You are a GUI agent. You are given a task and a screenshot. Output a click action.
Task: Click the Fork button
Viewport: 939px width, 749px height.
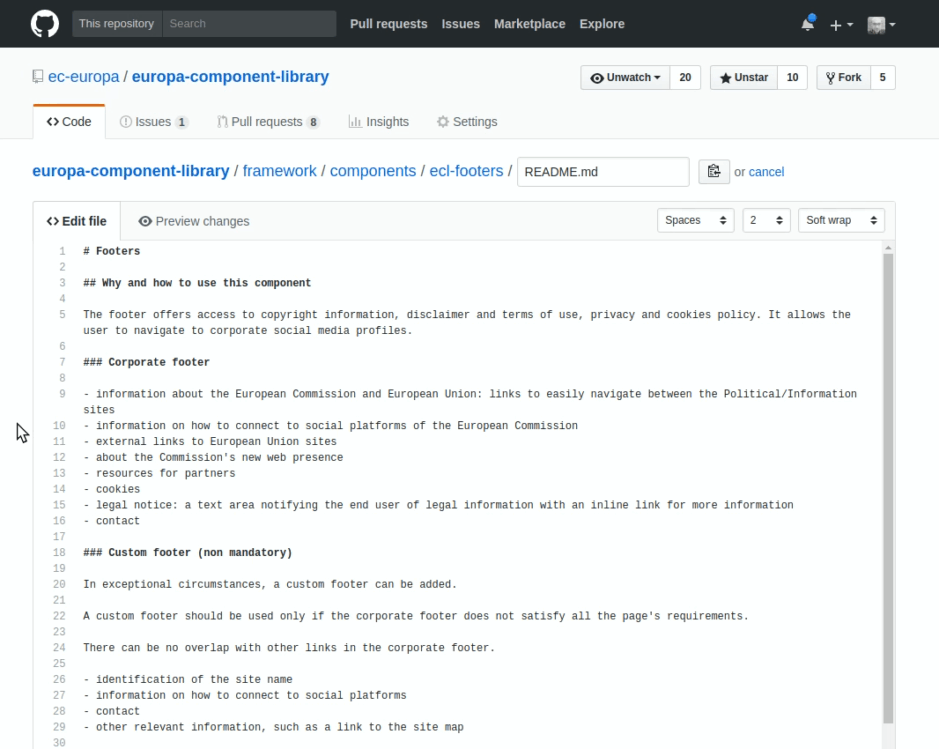[843, 78]
